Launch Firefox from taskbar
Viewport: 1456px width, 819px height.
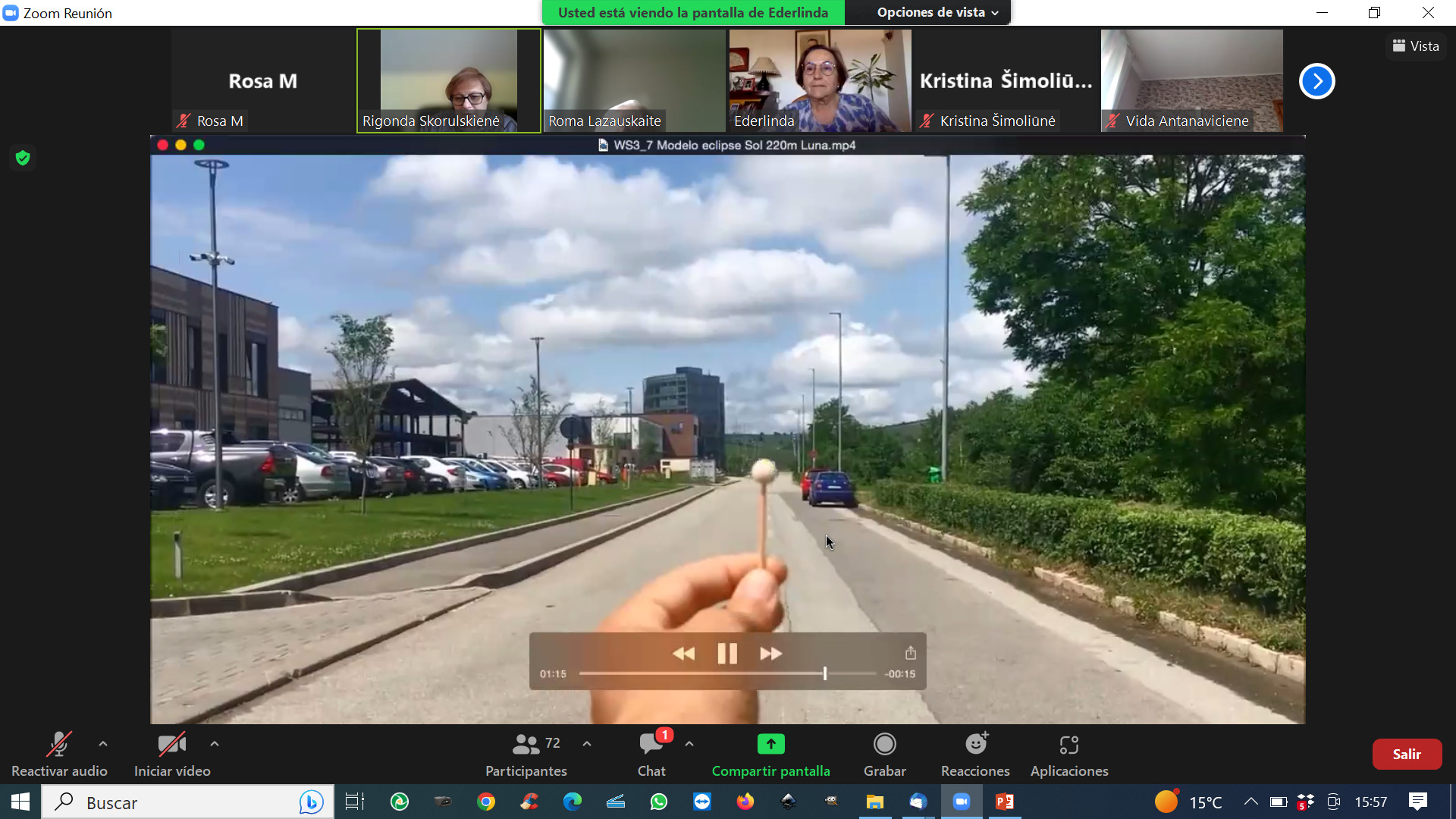[745, 802]
